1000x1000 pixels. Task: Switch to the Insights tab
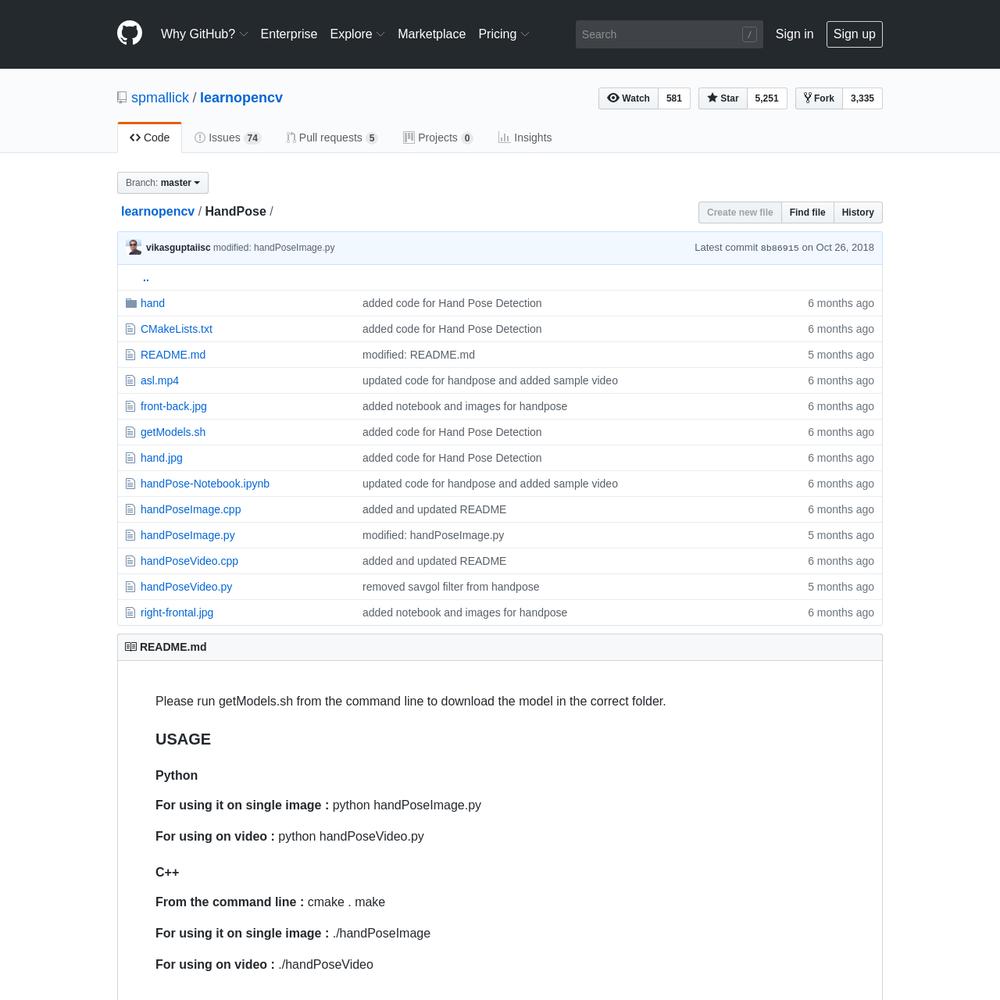525,138
